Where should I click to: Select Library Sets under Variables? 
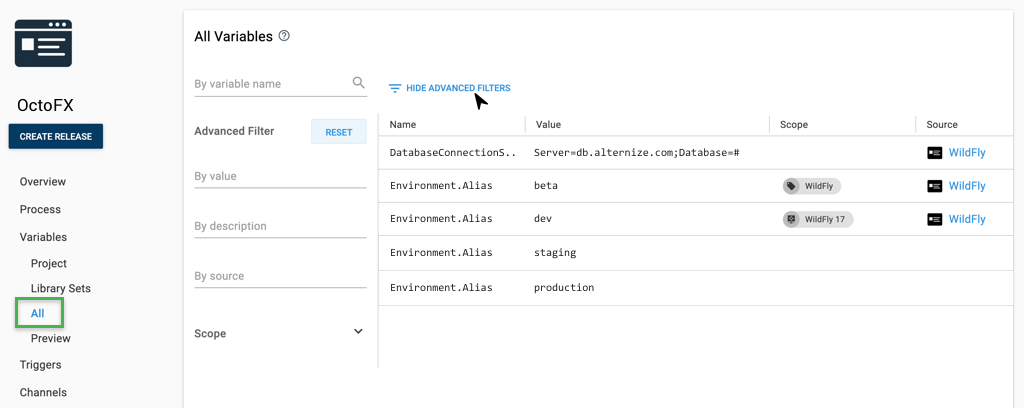tap(61, 288)
